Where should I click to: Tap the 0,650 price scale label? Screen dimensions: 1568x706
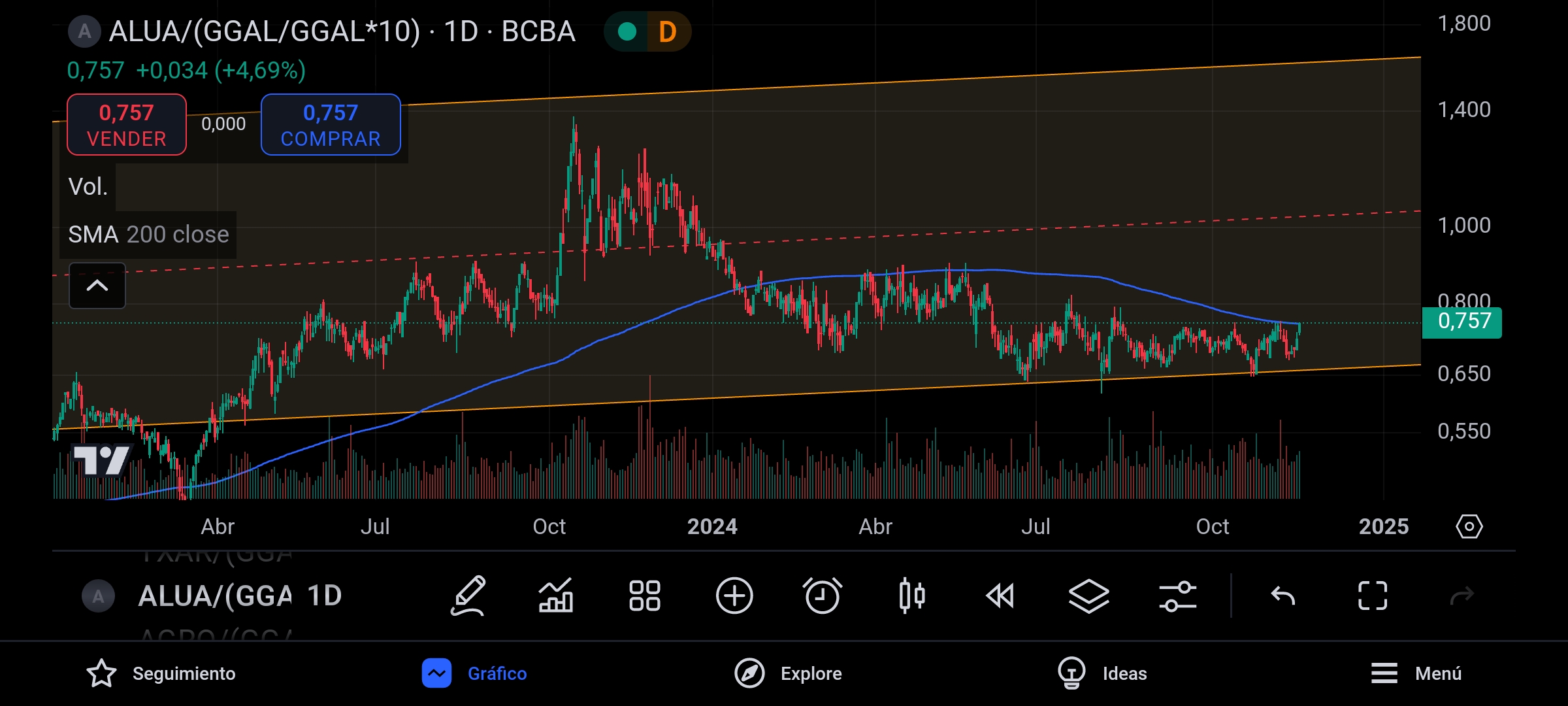click(x=1464, y=374)
